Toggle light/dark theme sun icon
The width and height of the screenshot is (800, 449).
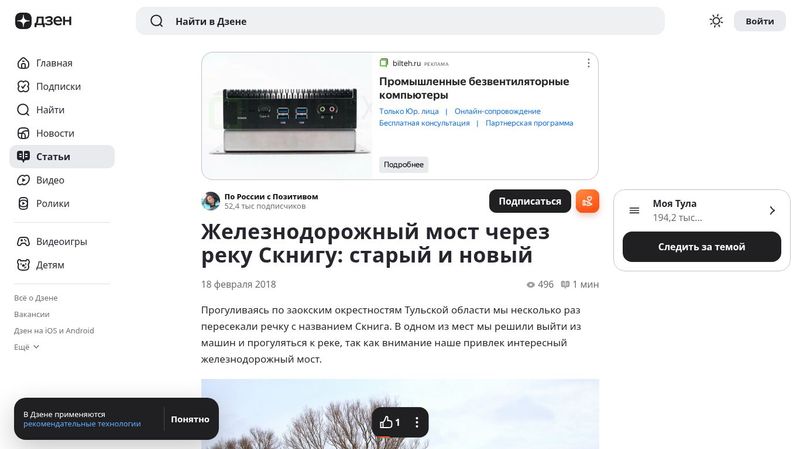pyautogui.click(x=716, y=21)
